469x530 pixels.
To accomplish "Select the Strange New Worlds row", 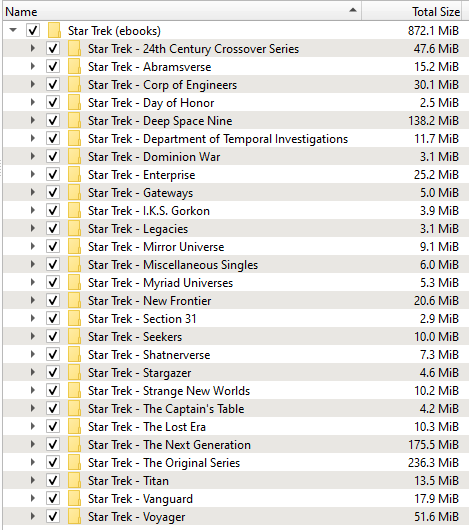I will (x=236, y=390).
